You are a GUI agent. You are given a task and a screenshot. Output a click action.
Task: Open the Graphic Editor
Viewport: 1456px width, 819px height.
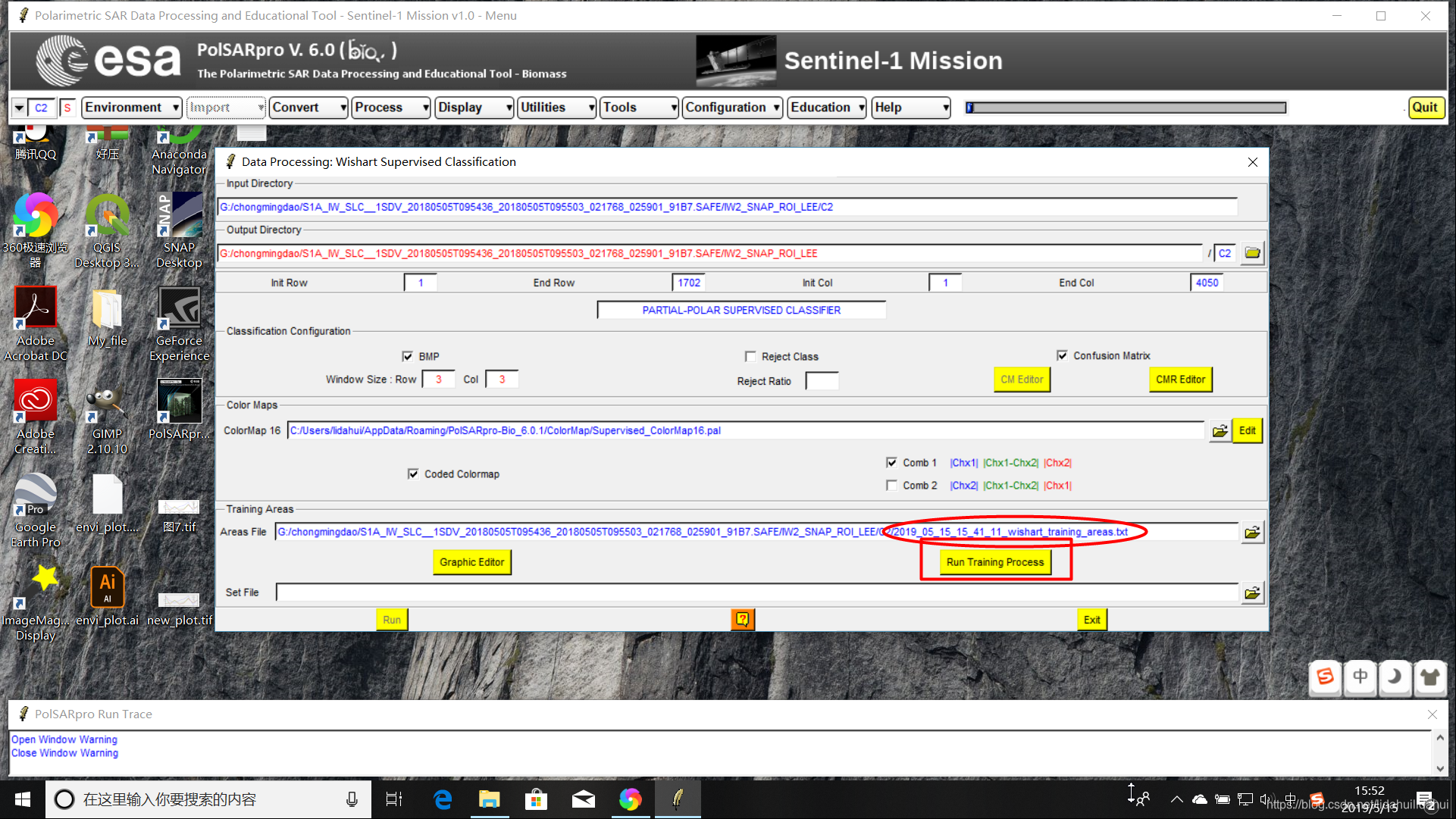tap(471, 562)
